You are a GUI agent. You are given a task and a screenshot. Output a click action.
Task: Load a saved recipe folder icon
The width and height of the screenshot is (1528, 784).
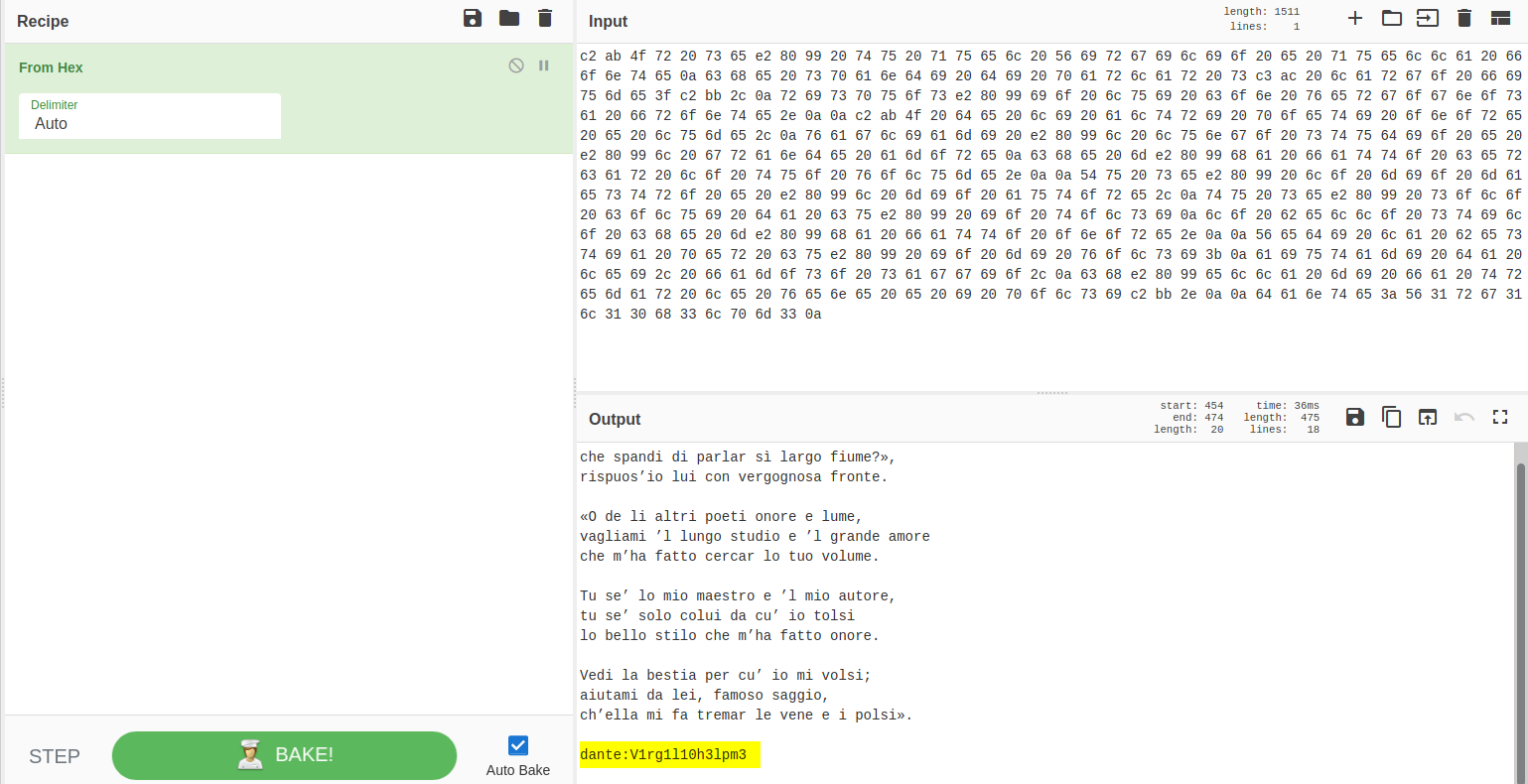coord(509,18)
